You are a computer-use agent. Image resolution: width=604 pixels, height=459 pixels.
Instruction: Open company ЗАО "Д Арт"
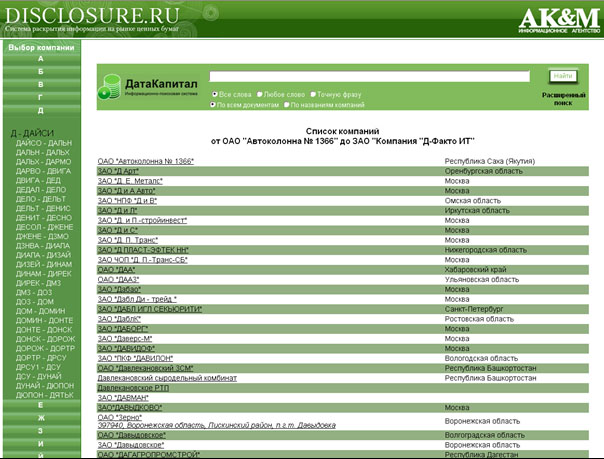[x=118, y=171]
